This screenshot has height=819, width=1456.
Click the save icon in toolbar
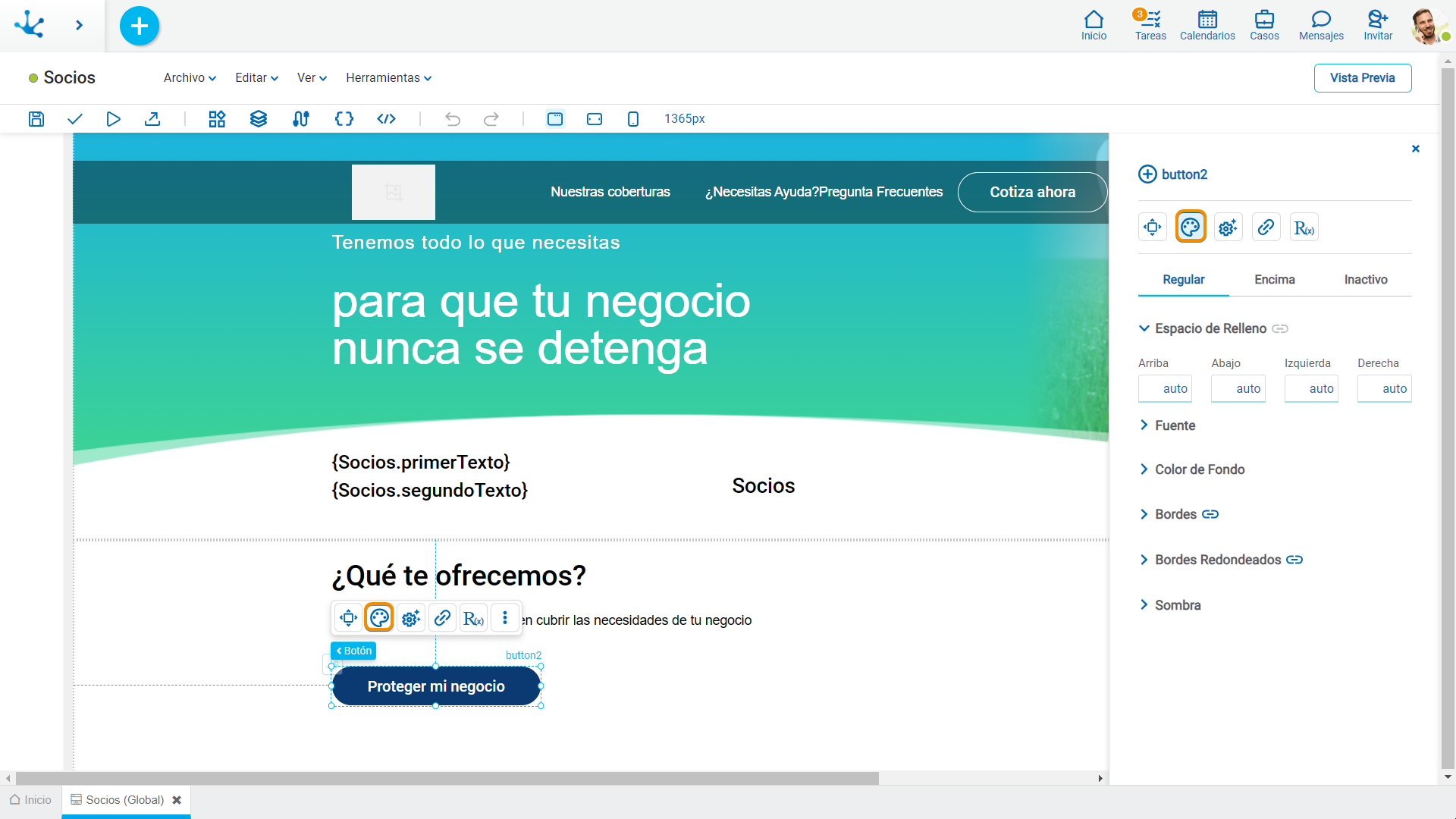[x=36, y=119]
